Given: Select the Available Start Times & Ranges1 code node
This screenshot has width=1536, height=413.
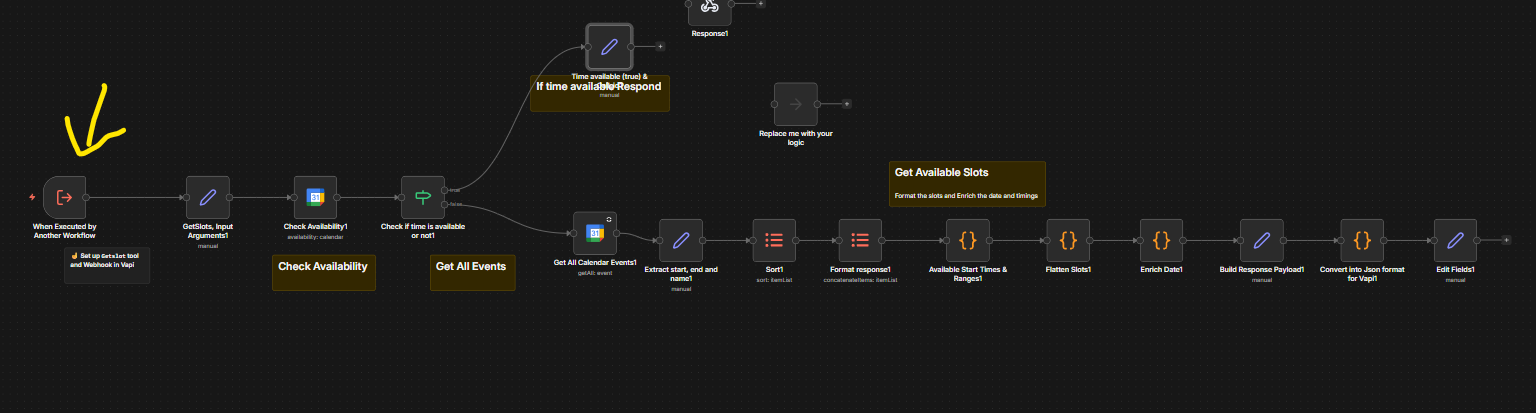Looking at the screenshot, I should tap(968, 240).
